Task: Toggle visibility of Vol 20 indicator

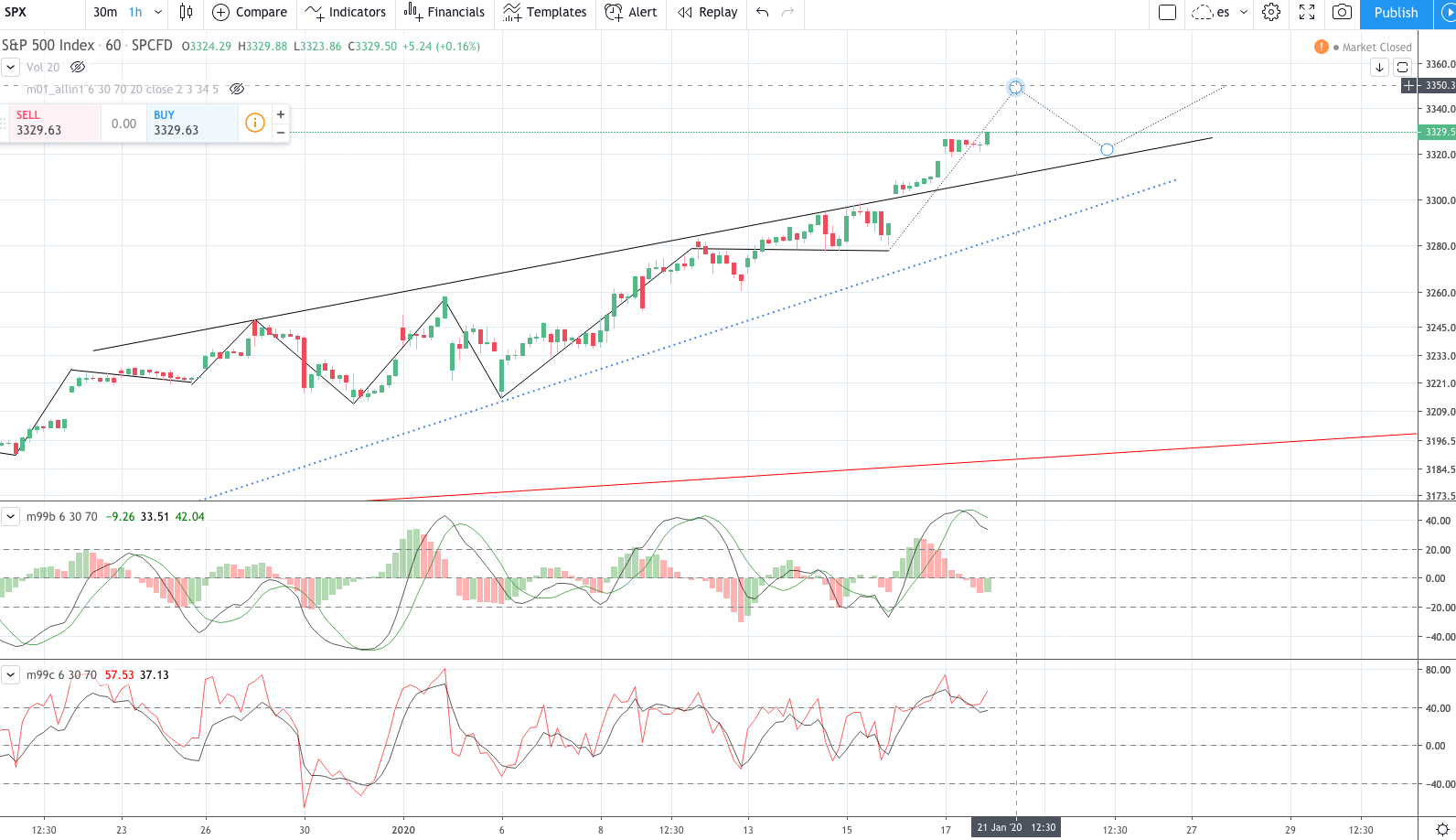Action: click(x=78, y=67)
